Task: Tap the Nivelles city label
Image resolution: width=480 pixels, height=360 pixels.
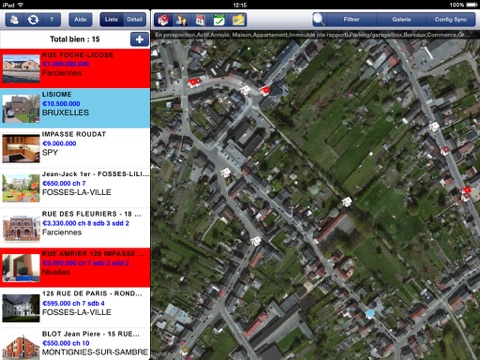Action: click(56, 272)
